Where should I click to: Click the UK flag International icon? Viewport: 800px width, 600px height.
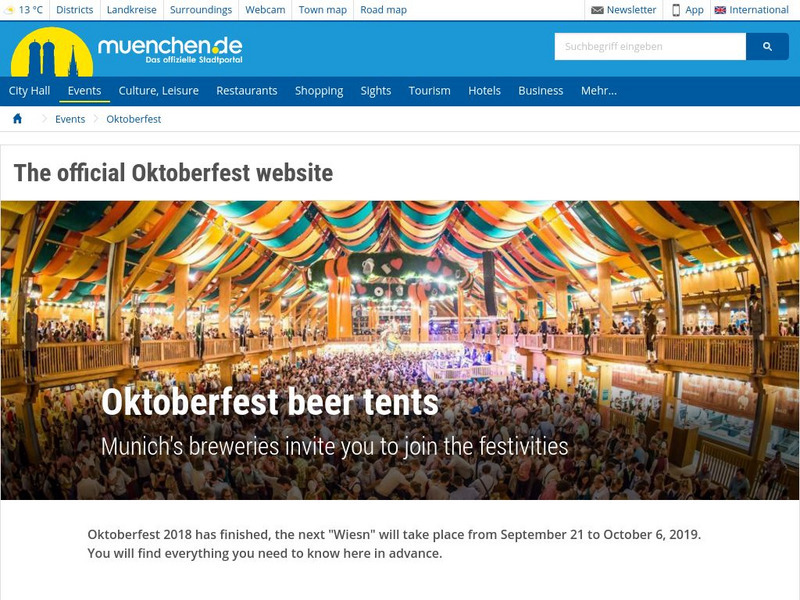[720, 10]
